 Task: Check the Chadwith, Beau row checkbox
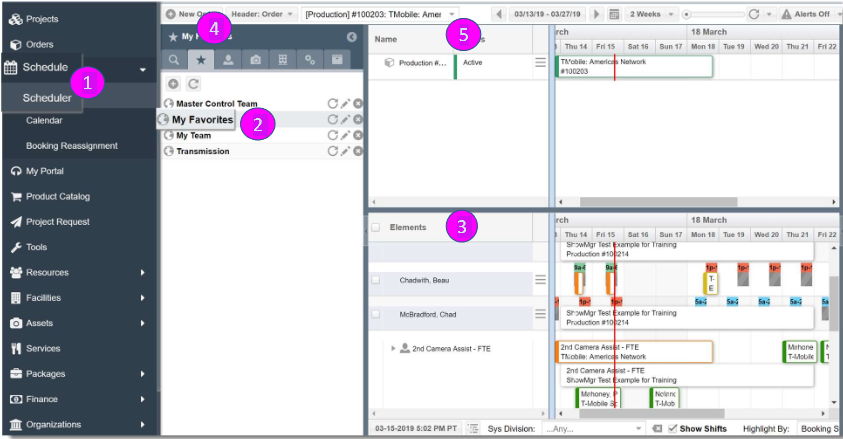pos(376,280)
